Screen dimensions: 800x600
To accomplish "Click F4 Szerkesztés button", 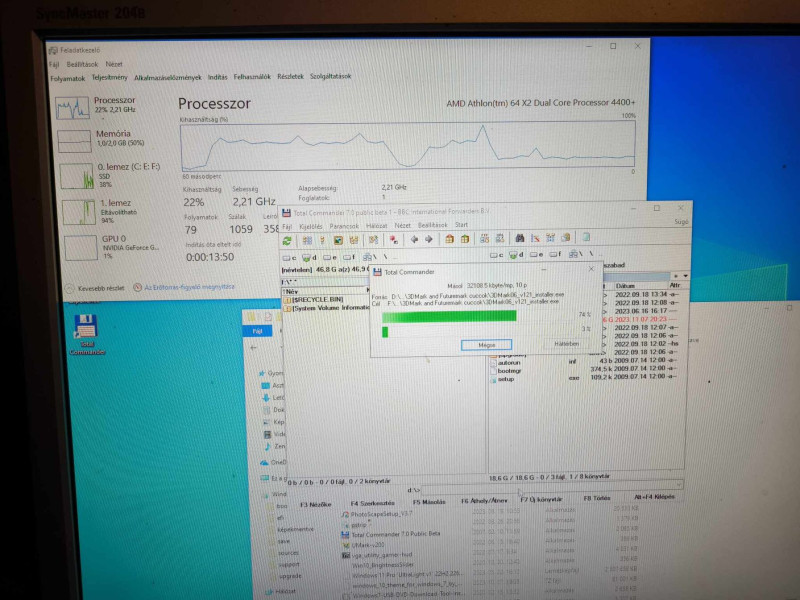I will click(x=372, y=503).
